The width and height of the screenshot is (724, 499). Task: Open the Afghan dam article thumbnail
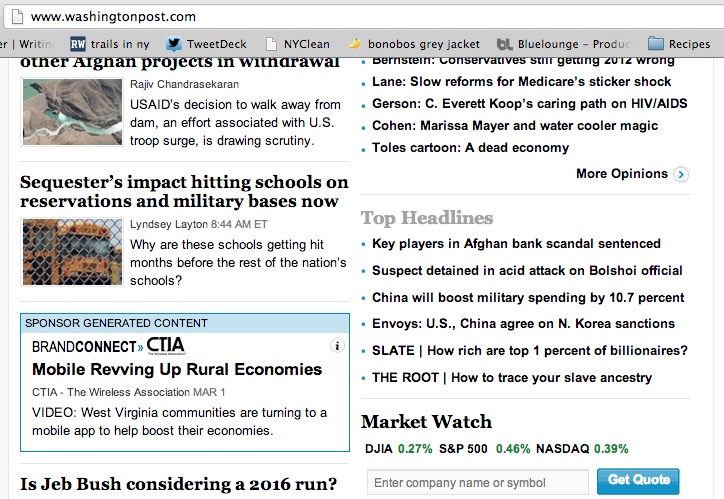pyautogui.click(x=72, y=113)
